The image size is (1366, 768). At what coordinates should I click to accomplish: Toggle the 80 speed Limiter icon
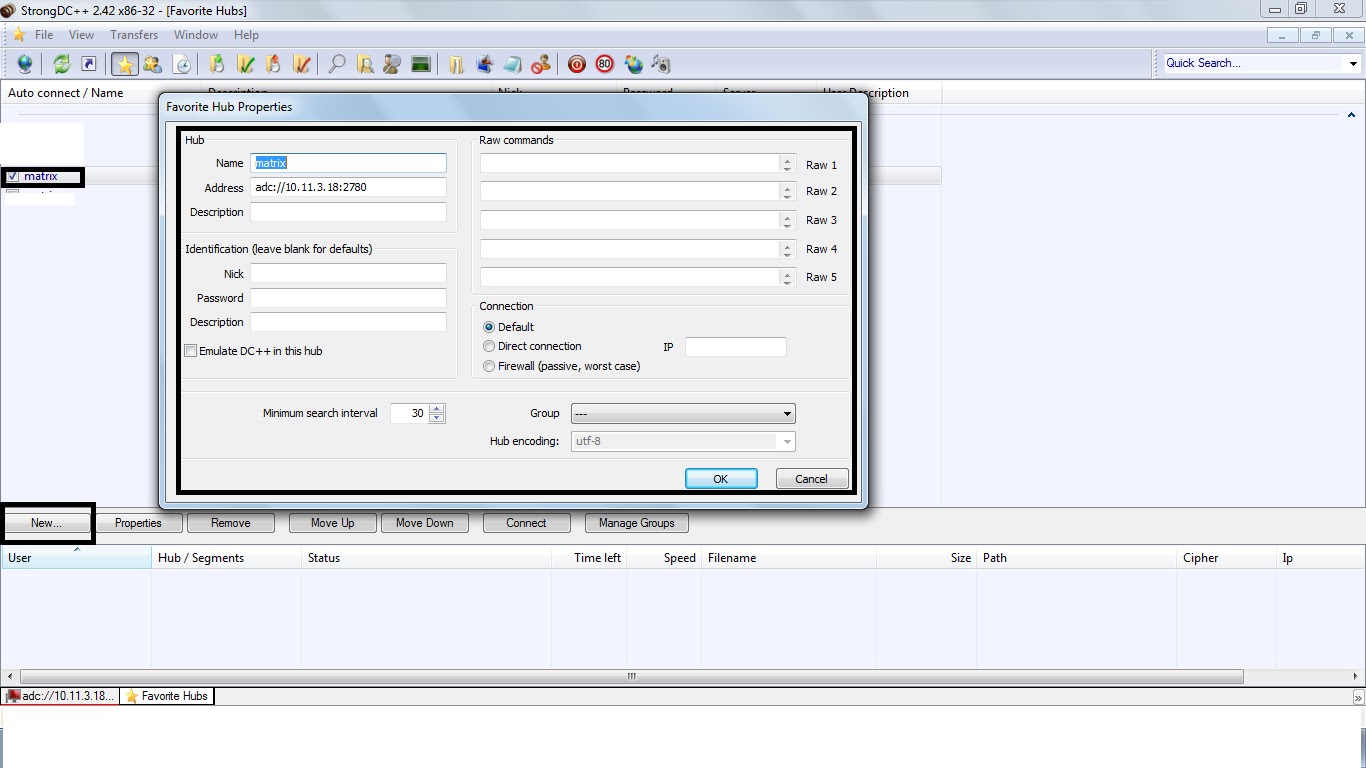605,64
